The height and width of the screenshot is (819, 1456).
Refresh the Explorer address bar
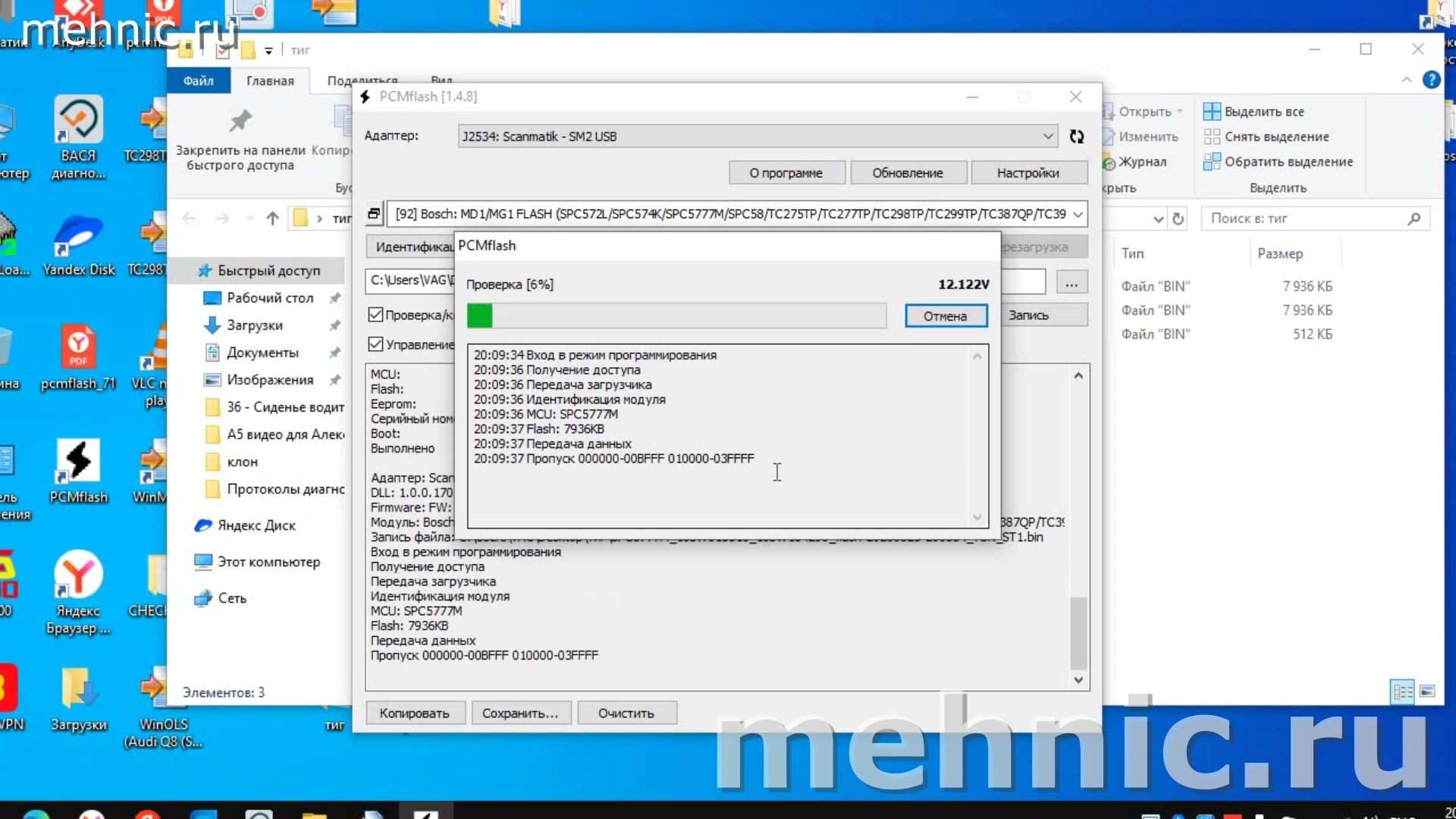pyautogui.click(x=1178, y=218)
